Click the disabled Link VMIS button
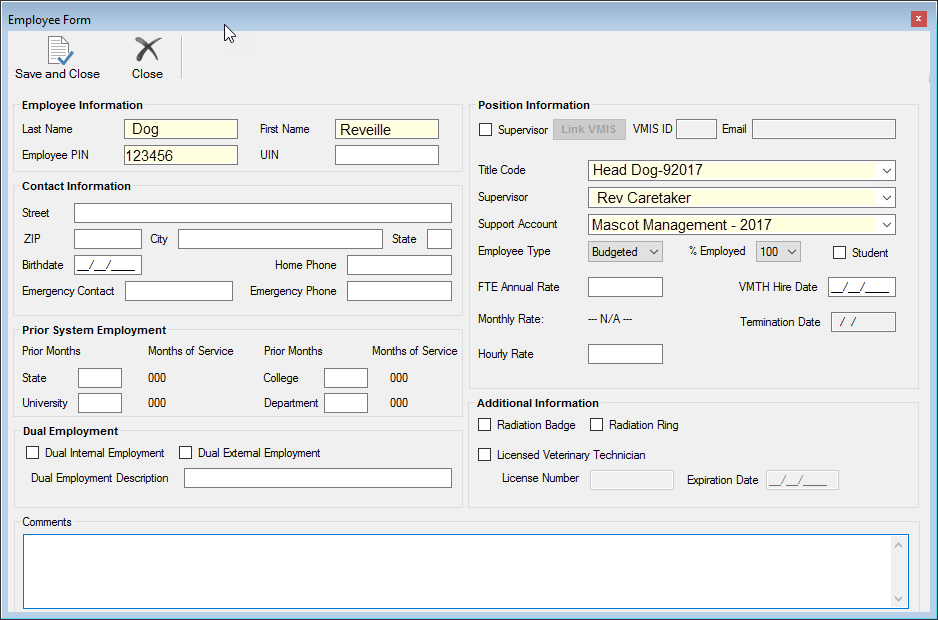Image resolution: width=938 pixels, height=620 pixels. click(589, 129)
